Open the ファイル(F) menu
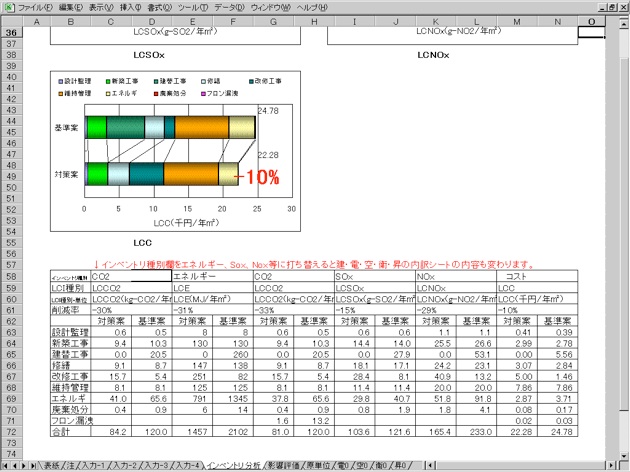This screenshot has height=472, width=630. (x=35, y=8)
